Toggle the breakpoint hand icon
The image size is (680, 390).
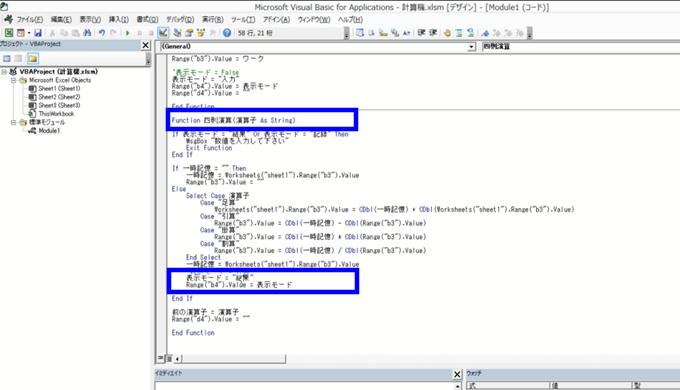447,33
